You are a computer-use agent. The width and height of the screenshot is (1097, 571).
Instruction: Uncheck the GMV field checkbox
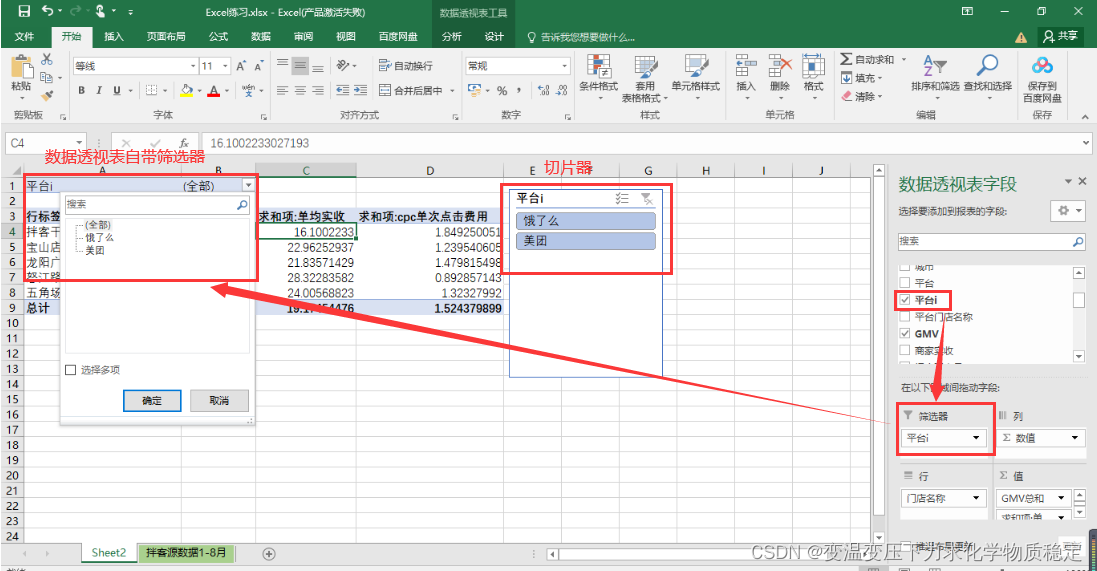coord(905,333)
